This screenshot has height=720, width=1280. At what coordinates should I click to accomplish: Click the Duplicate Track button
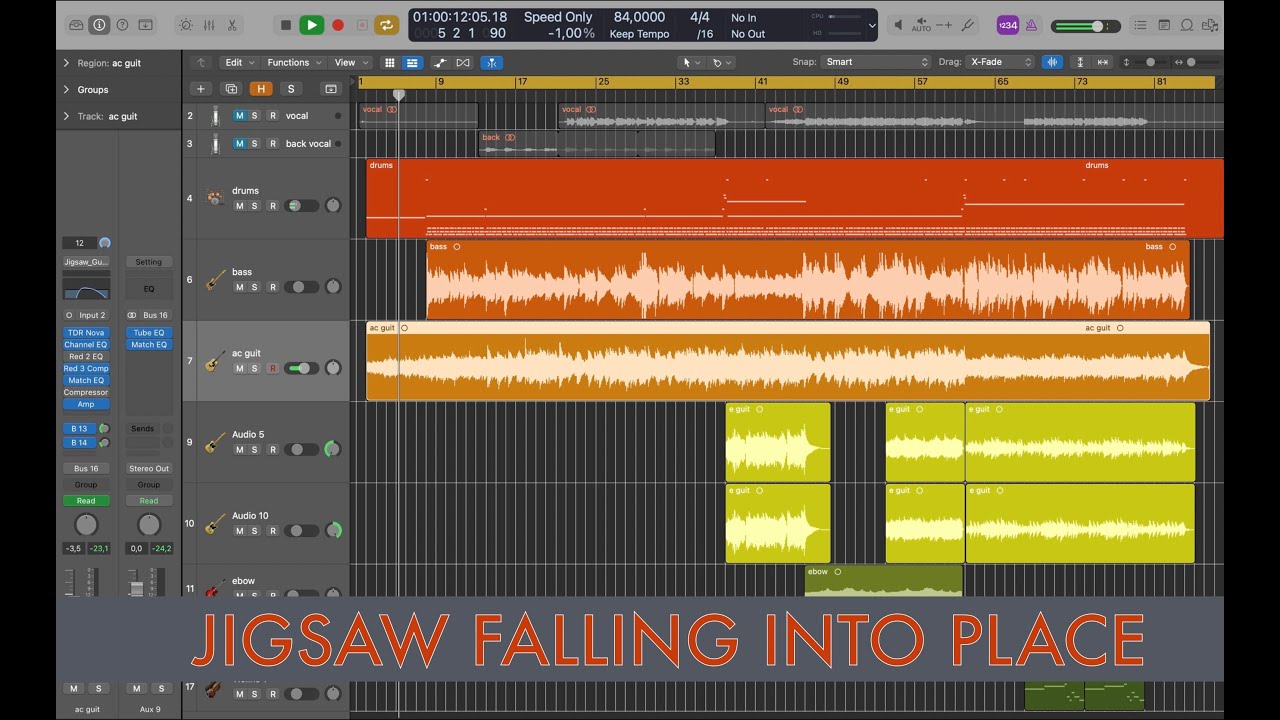[232, 89]
